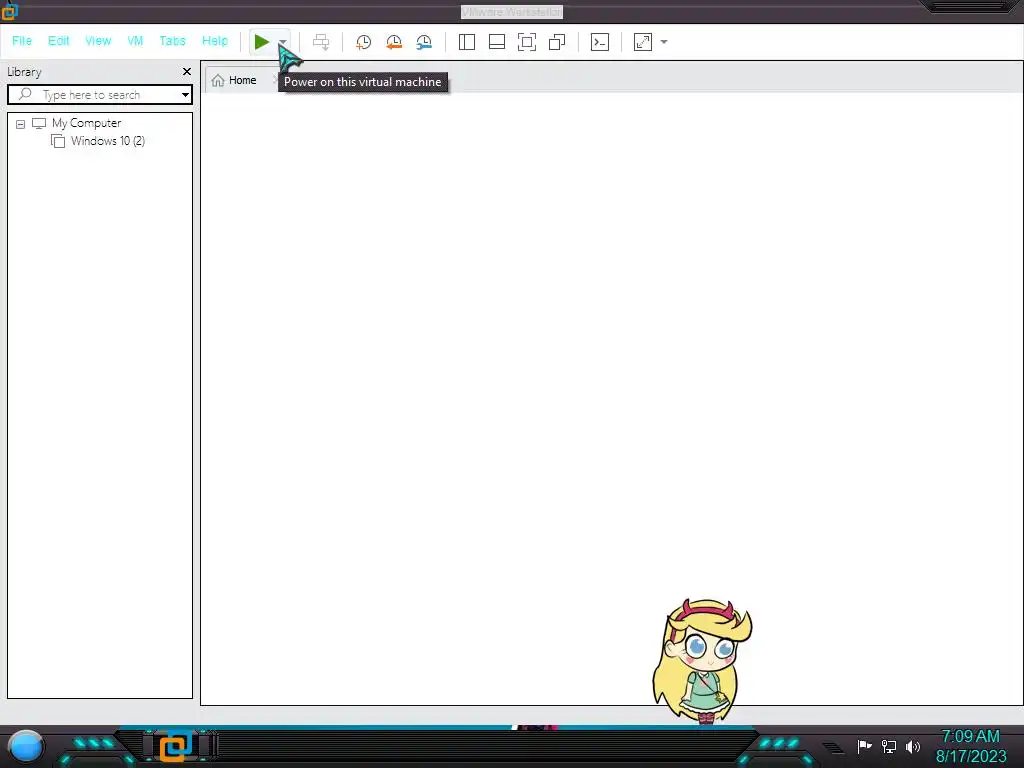Open stretch guest dropdown arrow
1024x768 pixels.
tap(664, 42)
